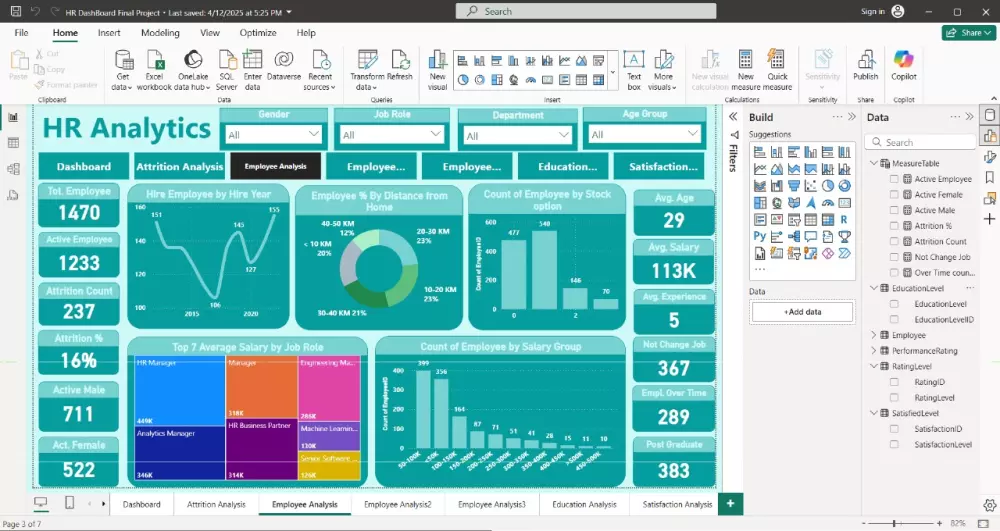The width and height of the screenshot is (1000, 531).
Task: Publish the report
Action: point(865,65)
